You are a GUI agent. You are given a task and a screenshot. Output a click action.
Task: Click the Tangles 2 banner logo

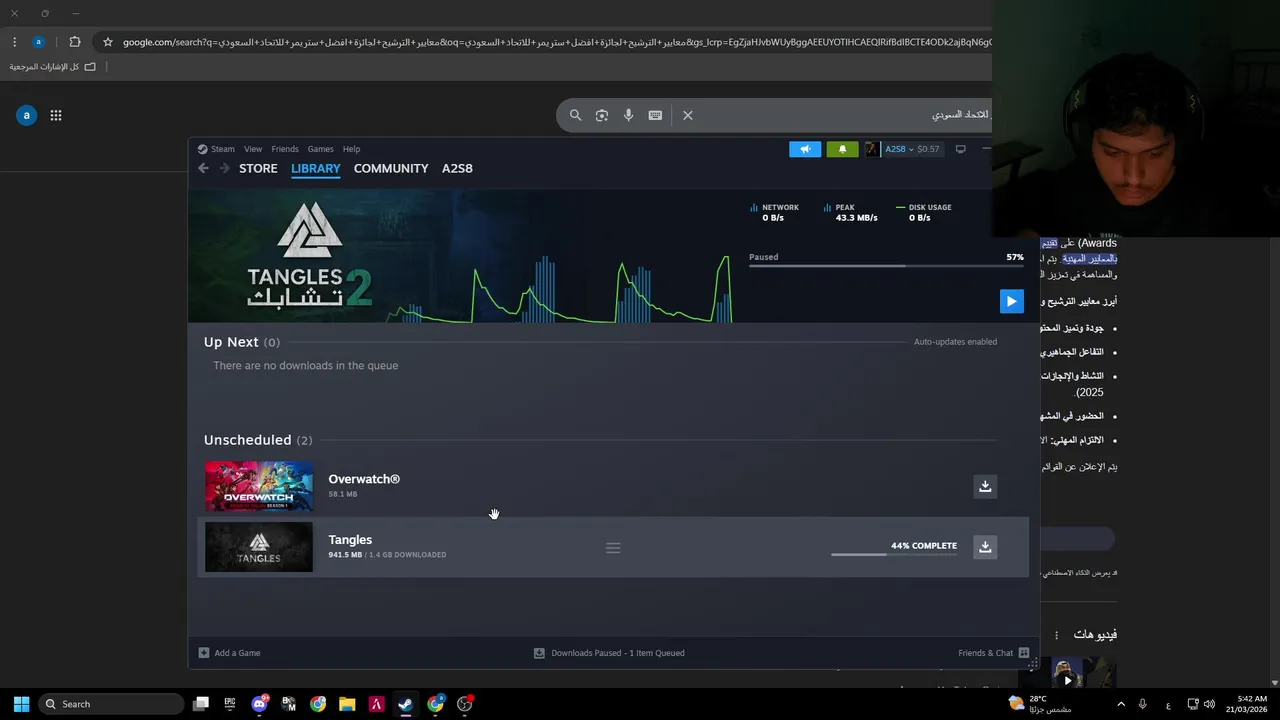pos(310,255)
